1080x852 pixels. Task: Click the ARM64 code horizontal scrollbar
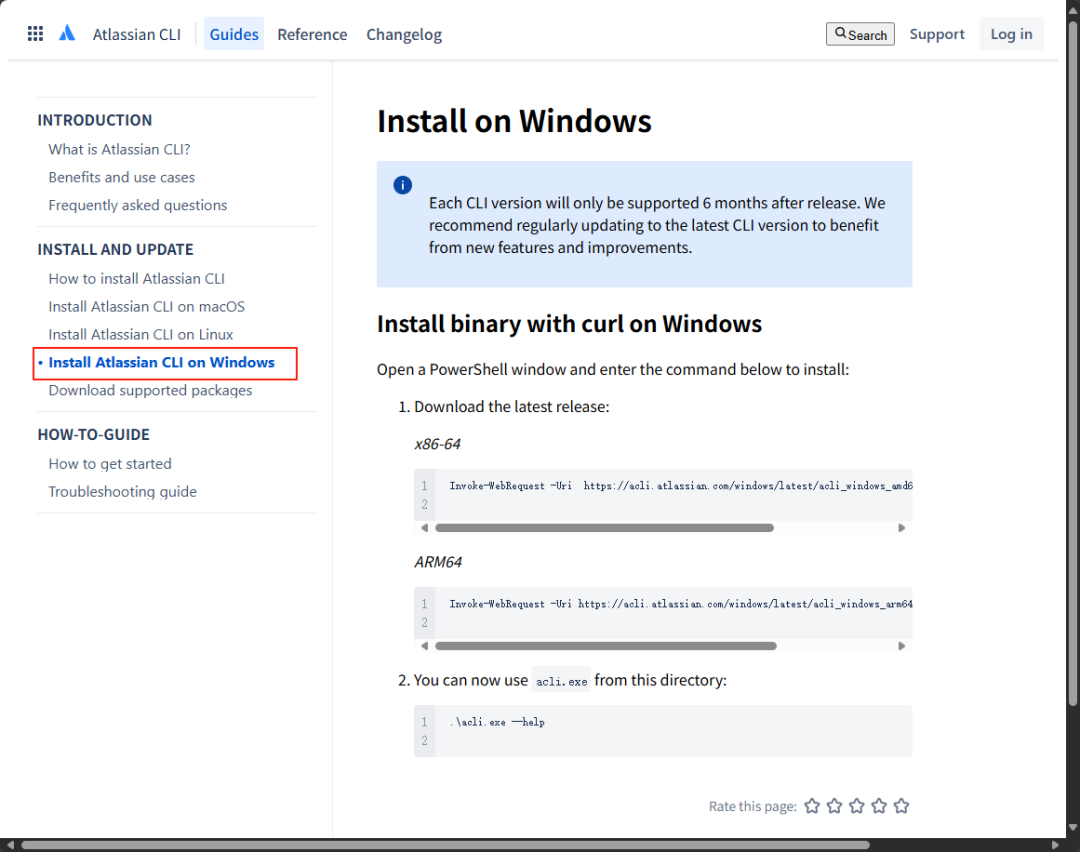click(606, 646)
